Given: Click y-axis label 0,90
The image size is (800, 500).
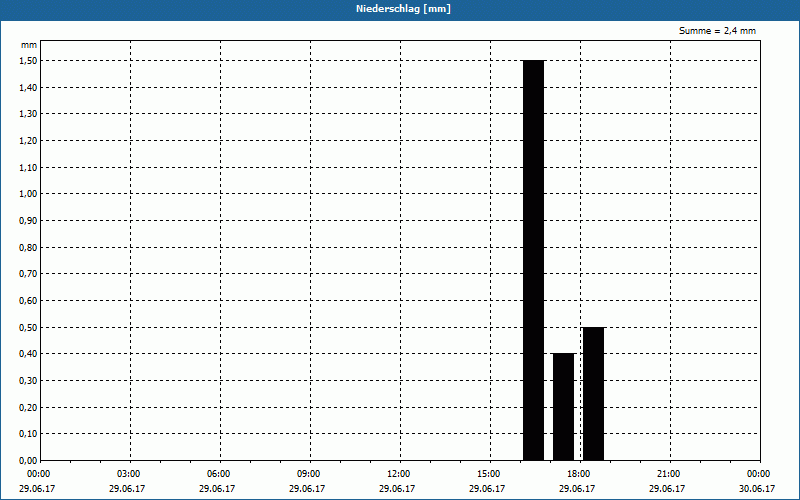Looking at the screenshot, I should click(28, 220).
